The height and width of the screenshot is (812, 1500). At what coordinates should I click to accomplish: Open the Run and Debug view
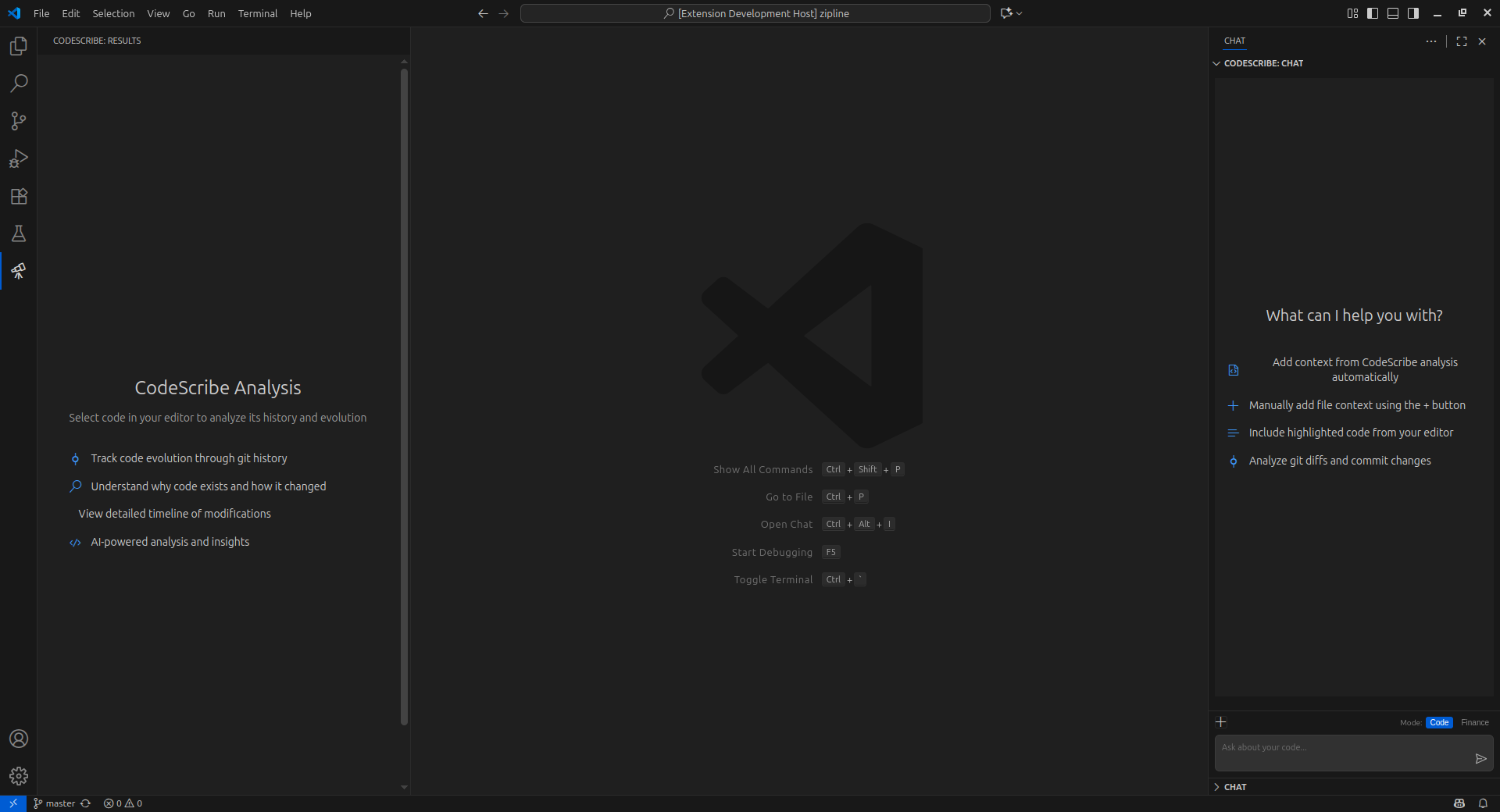pyautogui.click(x=19, y=158)
